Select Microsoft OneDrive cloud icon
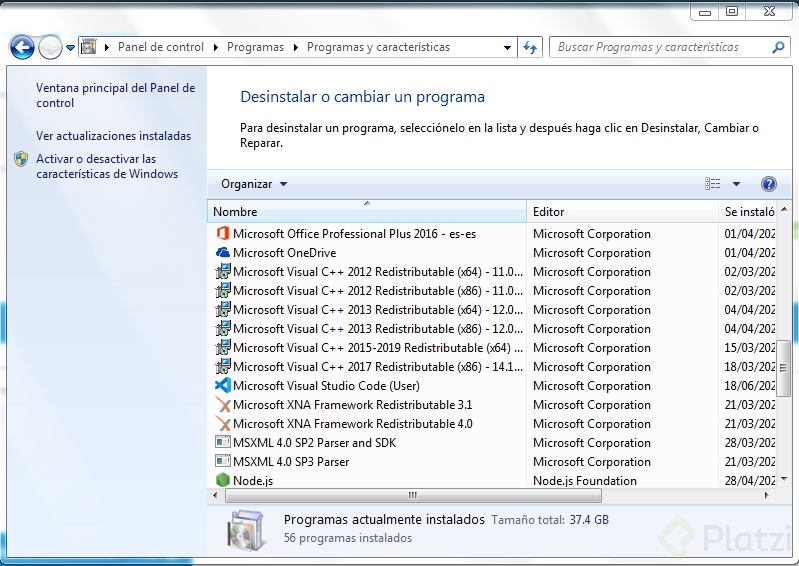Viewport: 799px width, 566px height. coord(223,252)
